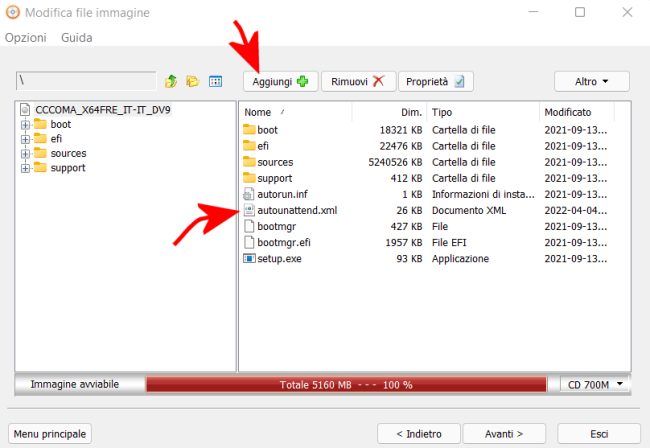The width and height of the screenshot is (650, 448).
Task: Click the Esci button
Action: [x=599, y=434]
